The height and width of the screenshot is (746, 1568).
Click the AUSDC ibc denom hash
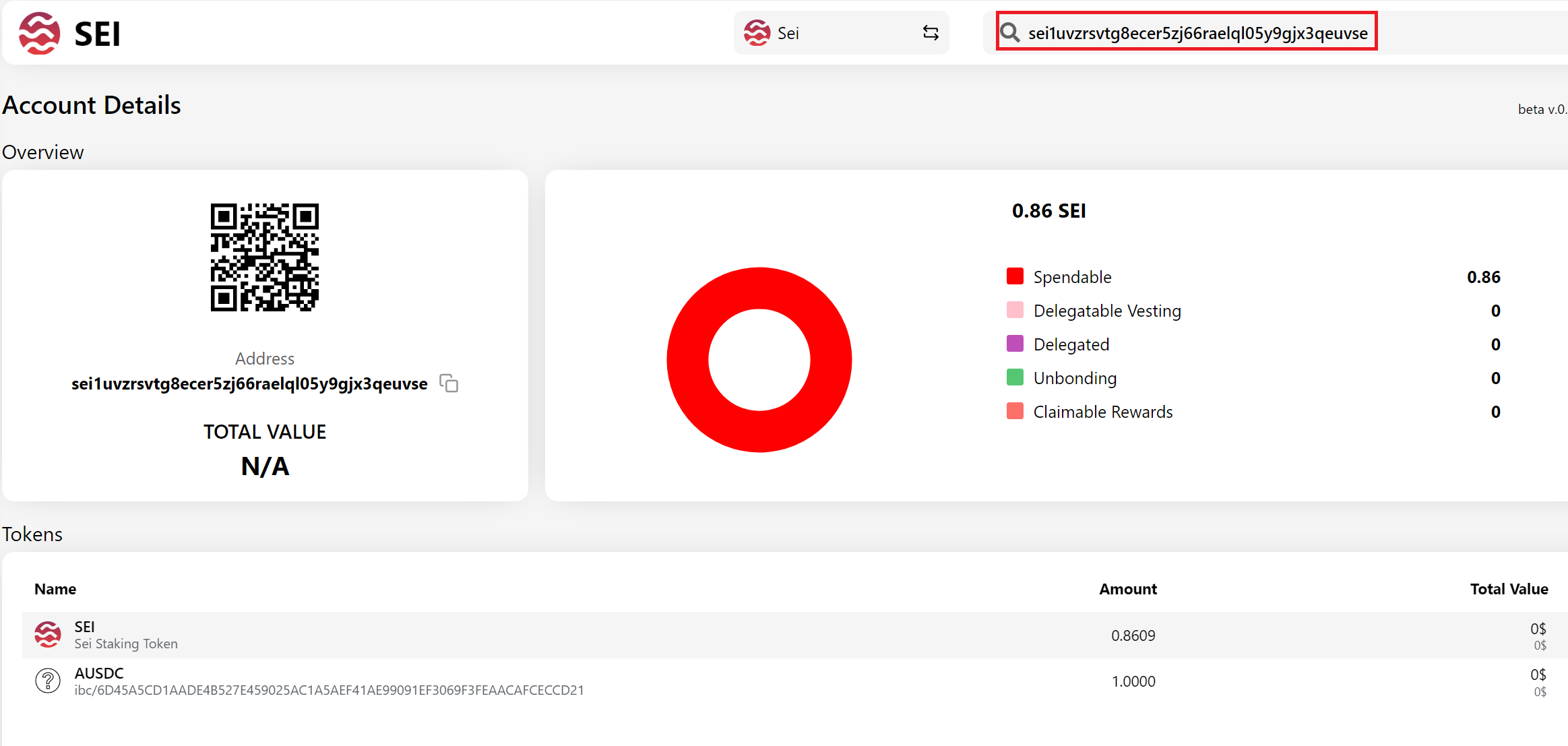(x=329, y=690)
